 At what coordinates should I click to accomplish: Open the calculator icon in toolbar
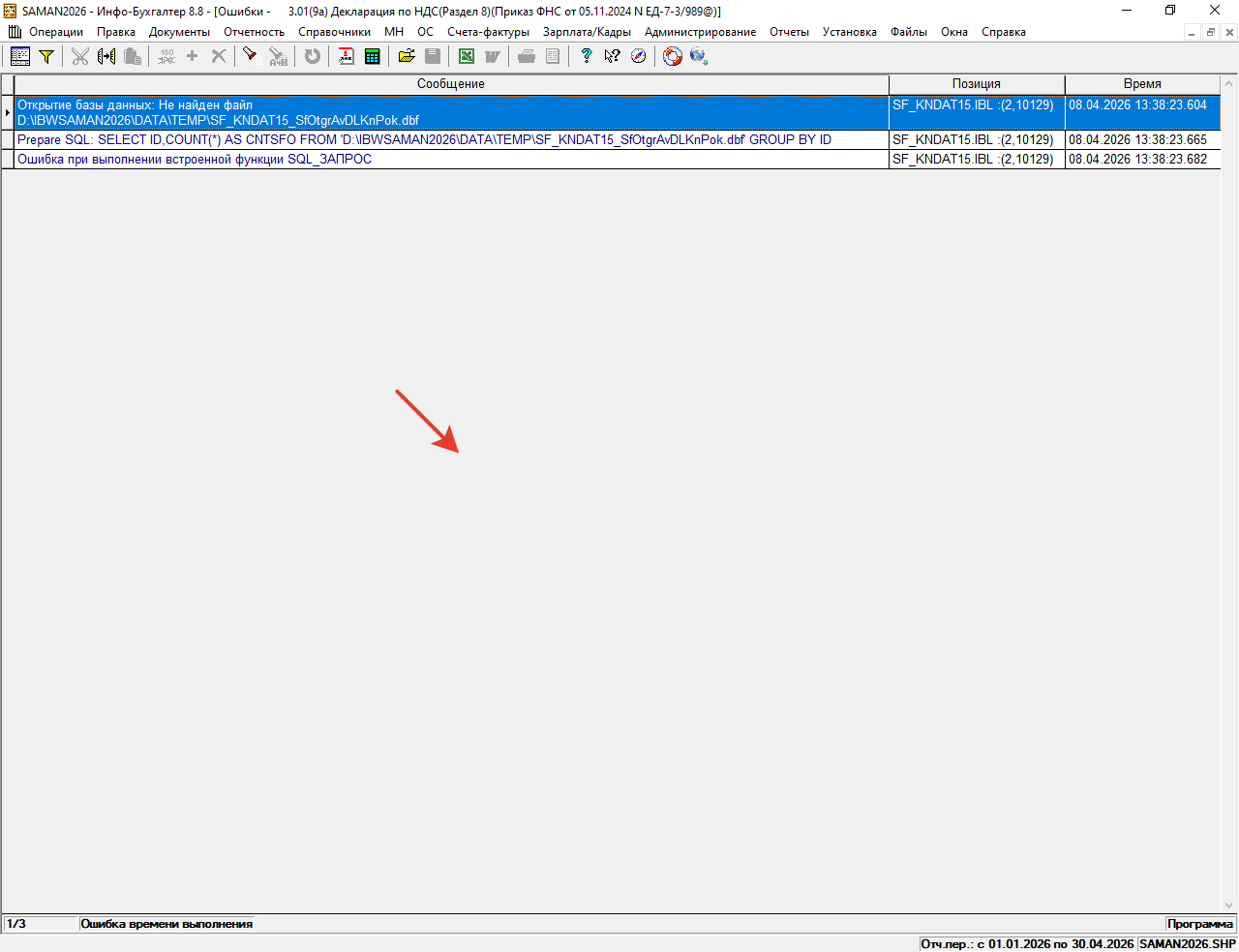pos(372,56)
